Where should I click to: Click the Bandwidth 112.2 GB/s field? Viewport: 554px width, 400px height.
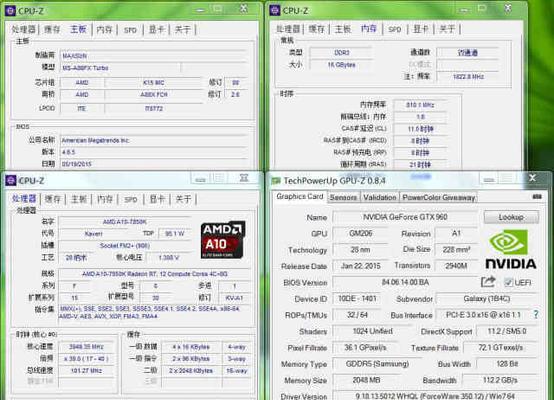(x=501, y=380)
